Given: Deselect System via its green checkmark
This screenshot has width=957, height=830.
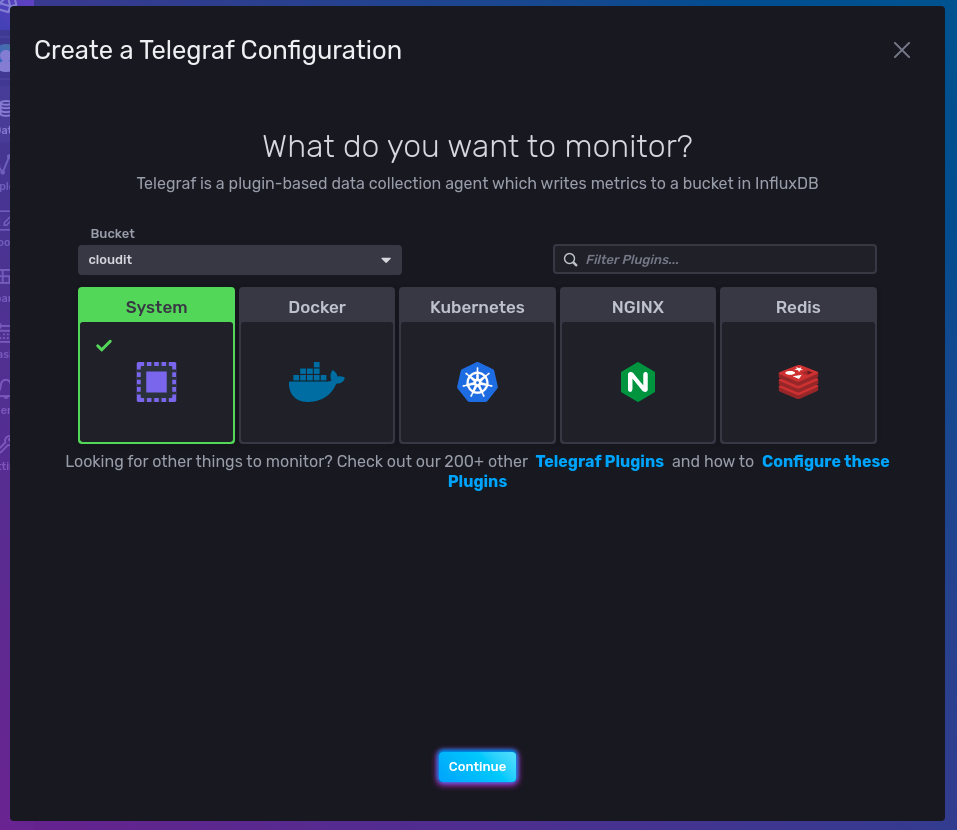Looking at the screenshot, I should (104, 345).
